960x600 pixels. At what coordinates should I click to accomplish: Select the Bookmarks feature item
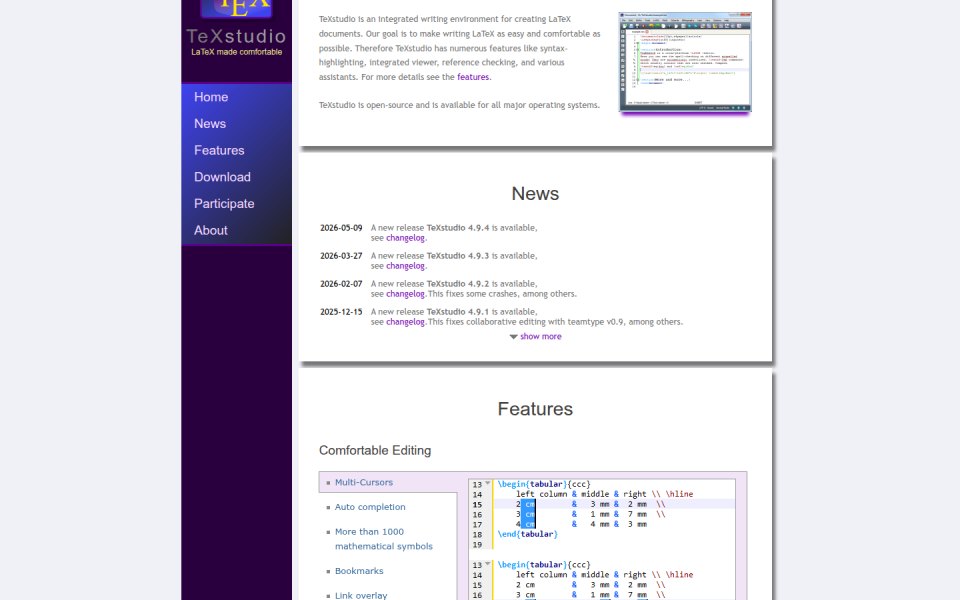(359, 571)
